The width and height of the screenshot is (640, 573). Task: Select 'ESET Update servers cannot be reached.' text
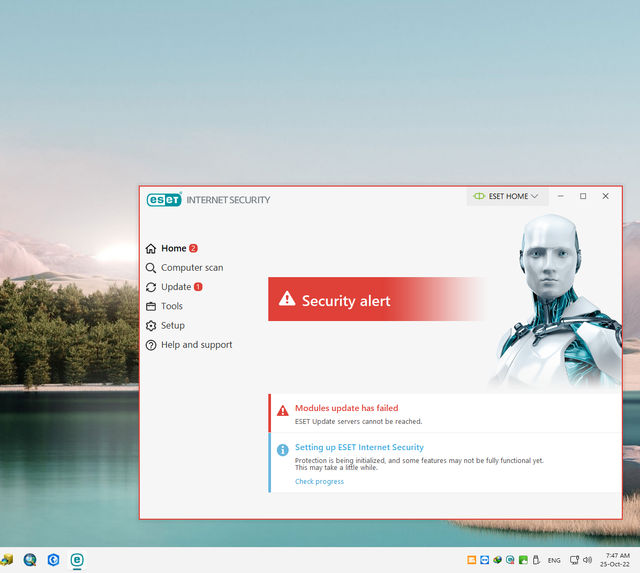(358, 421)
